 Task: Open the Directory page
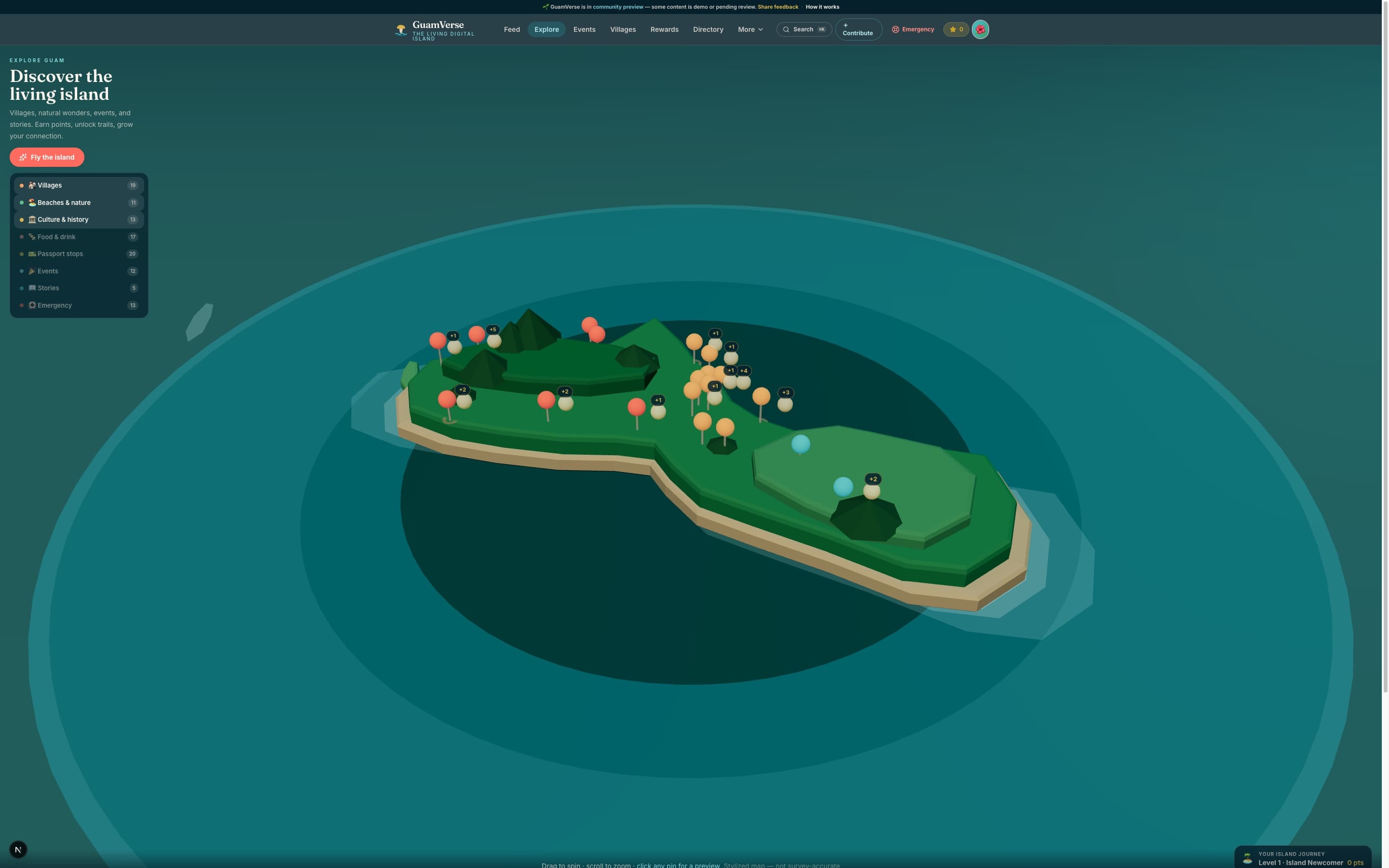708,29
